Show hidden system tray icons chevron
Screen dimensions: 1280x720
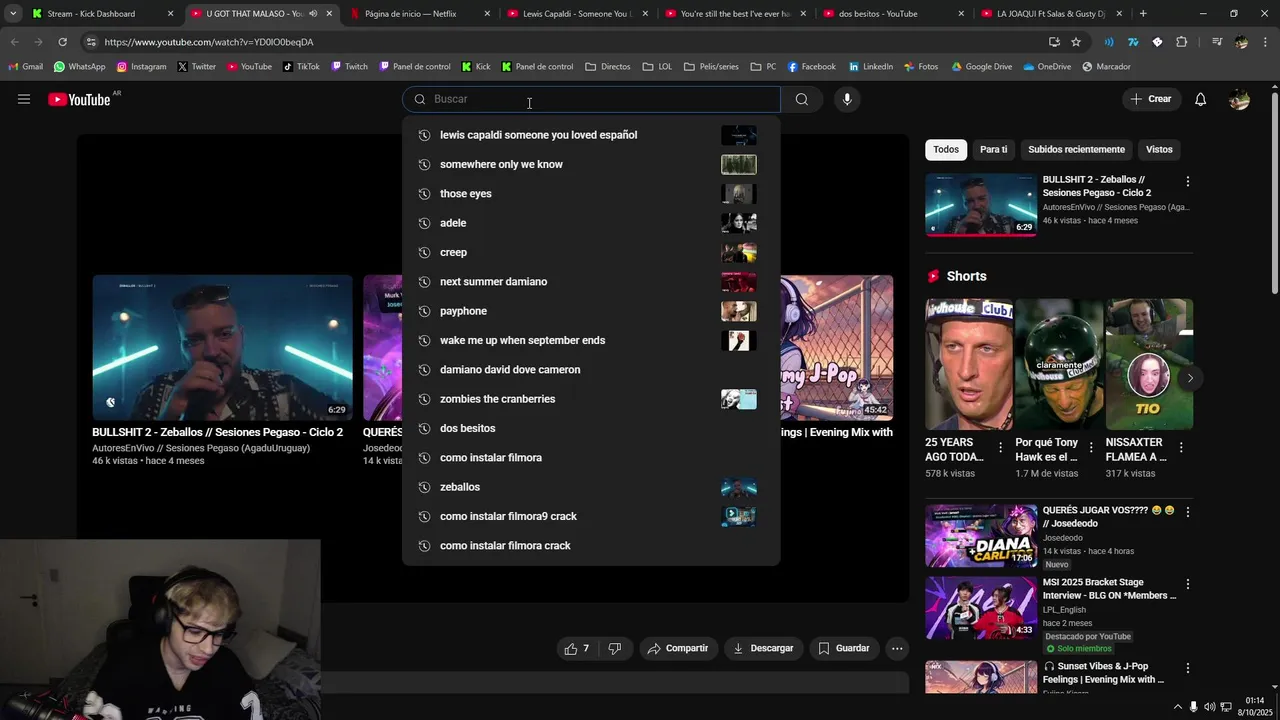tap(1177, 707)
